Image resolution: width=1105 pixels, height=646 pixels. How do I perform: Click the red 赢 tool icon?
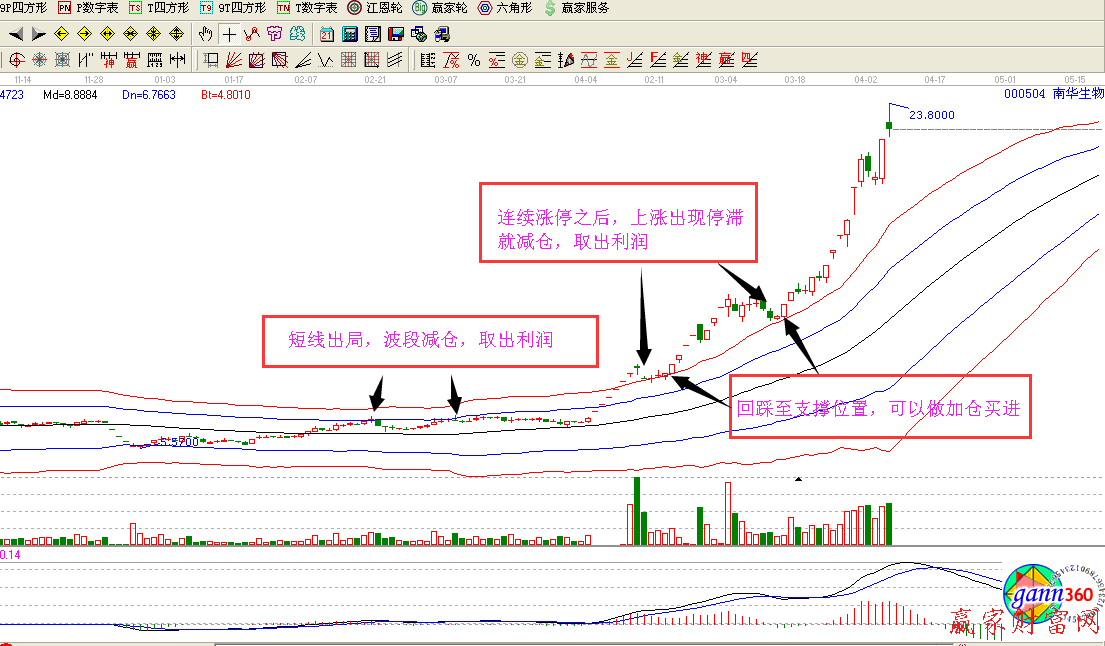pos(132,60)
